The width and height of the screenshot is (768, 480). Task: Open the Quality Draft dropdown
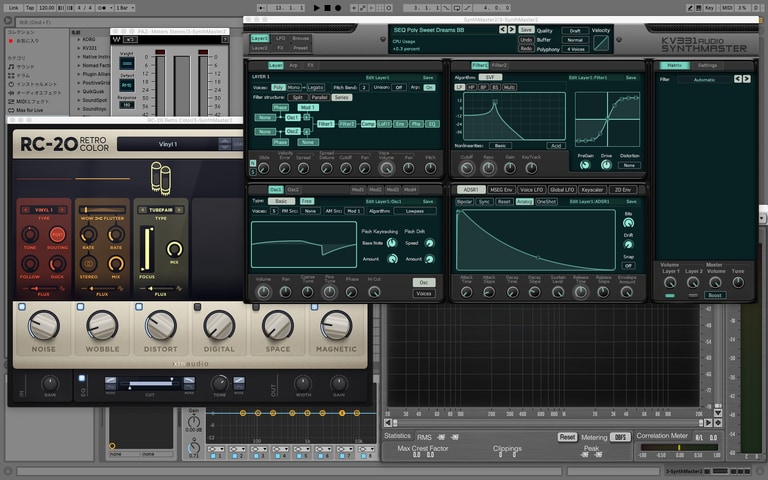click(576, 30)
